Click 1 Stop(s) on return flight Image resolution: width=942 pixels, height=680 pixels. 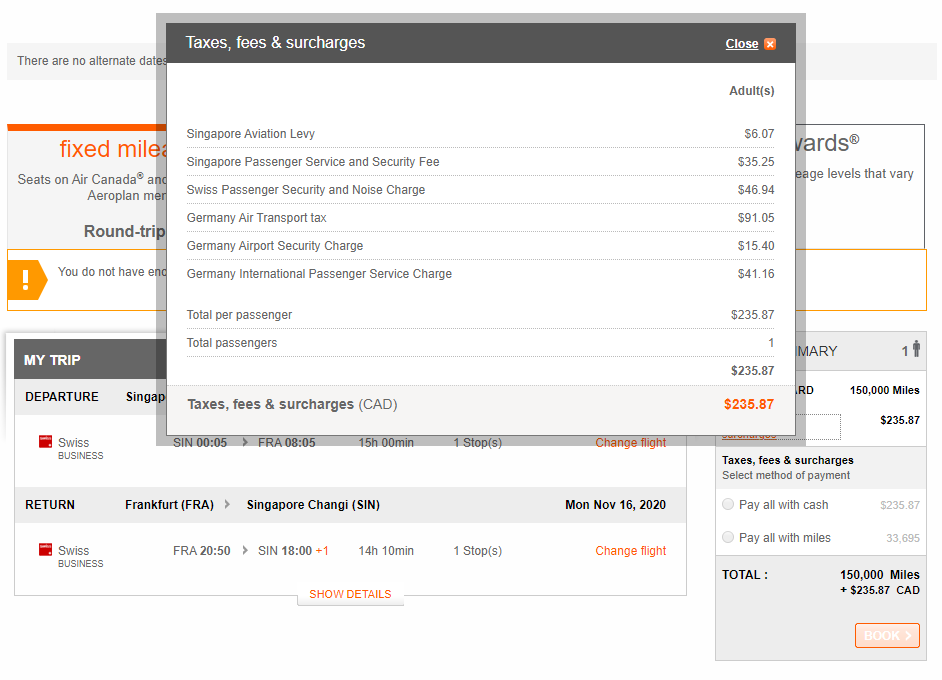point(478,551)
